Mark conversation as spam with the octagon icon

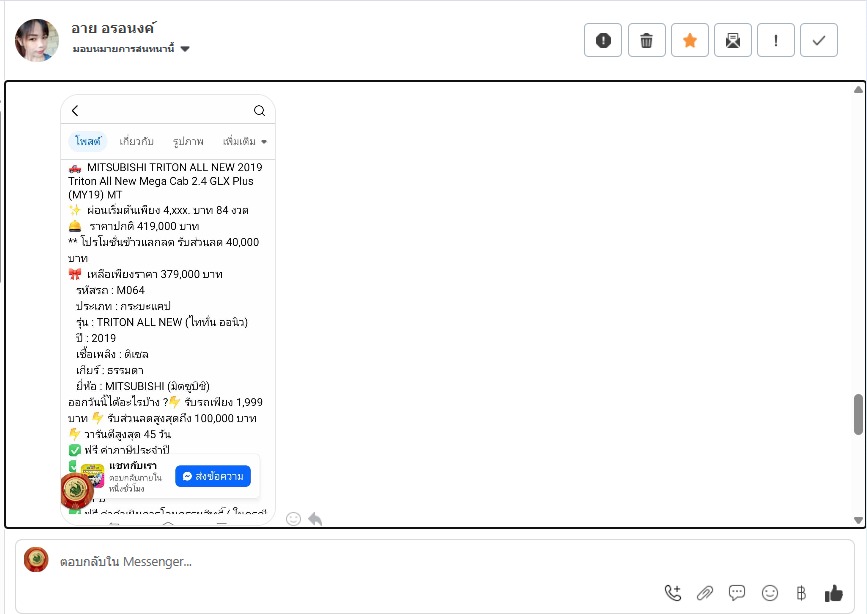point(603,40)
